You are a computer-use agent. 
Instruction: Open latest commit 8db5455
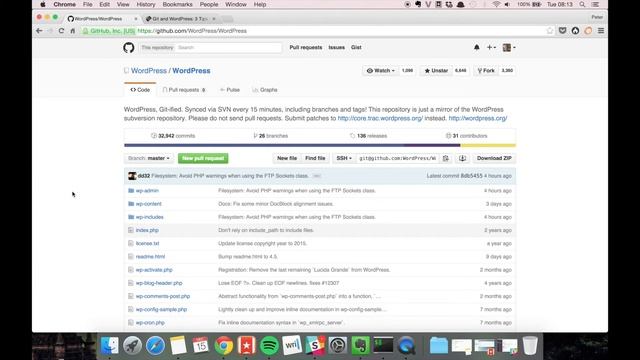click(471, 176)
